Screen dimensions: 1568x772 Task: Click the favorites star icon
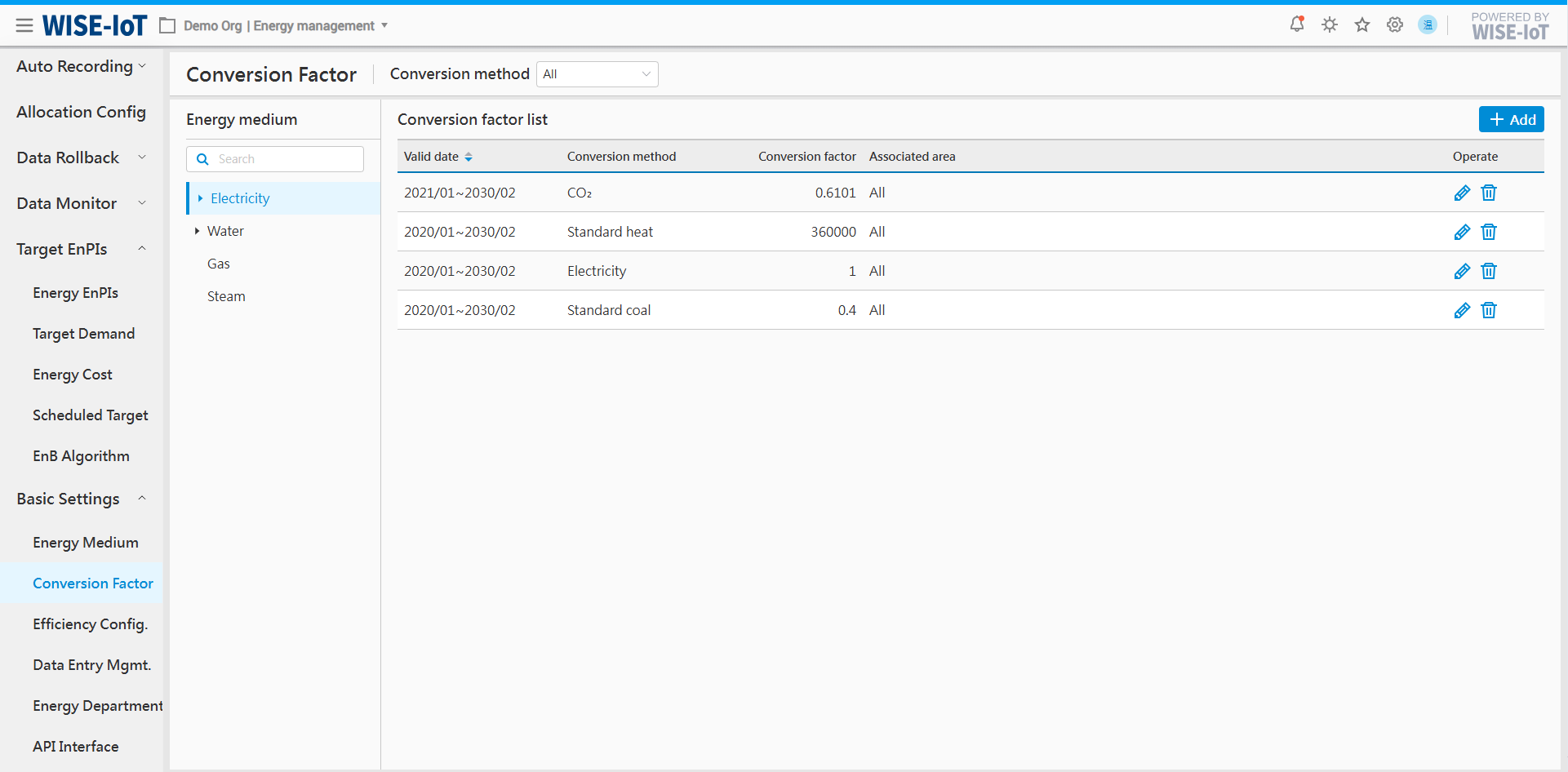tap(1362, 24)
